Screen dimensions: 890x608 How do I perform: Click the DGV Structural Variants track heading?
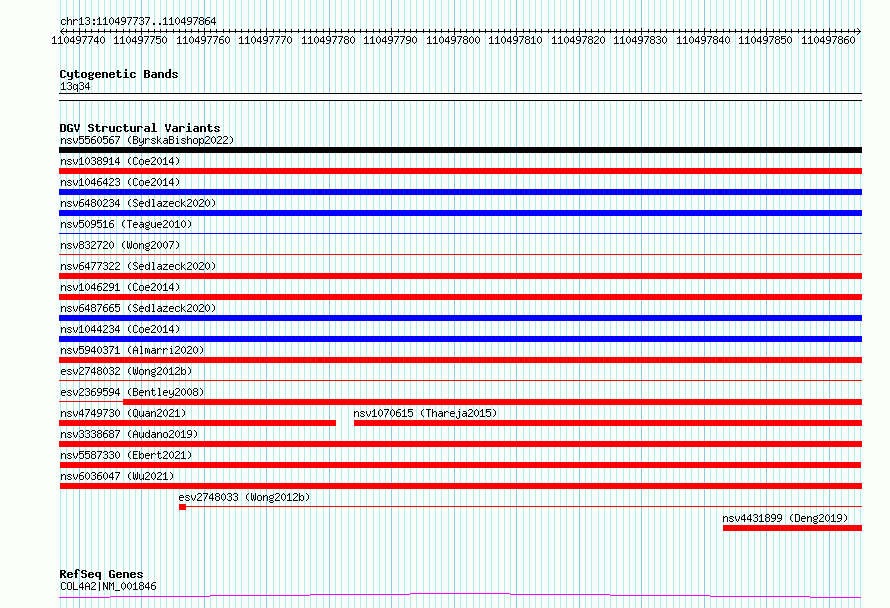(140, 128)
